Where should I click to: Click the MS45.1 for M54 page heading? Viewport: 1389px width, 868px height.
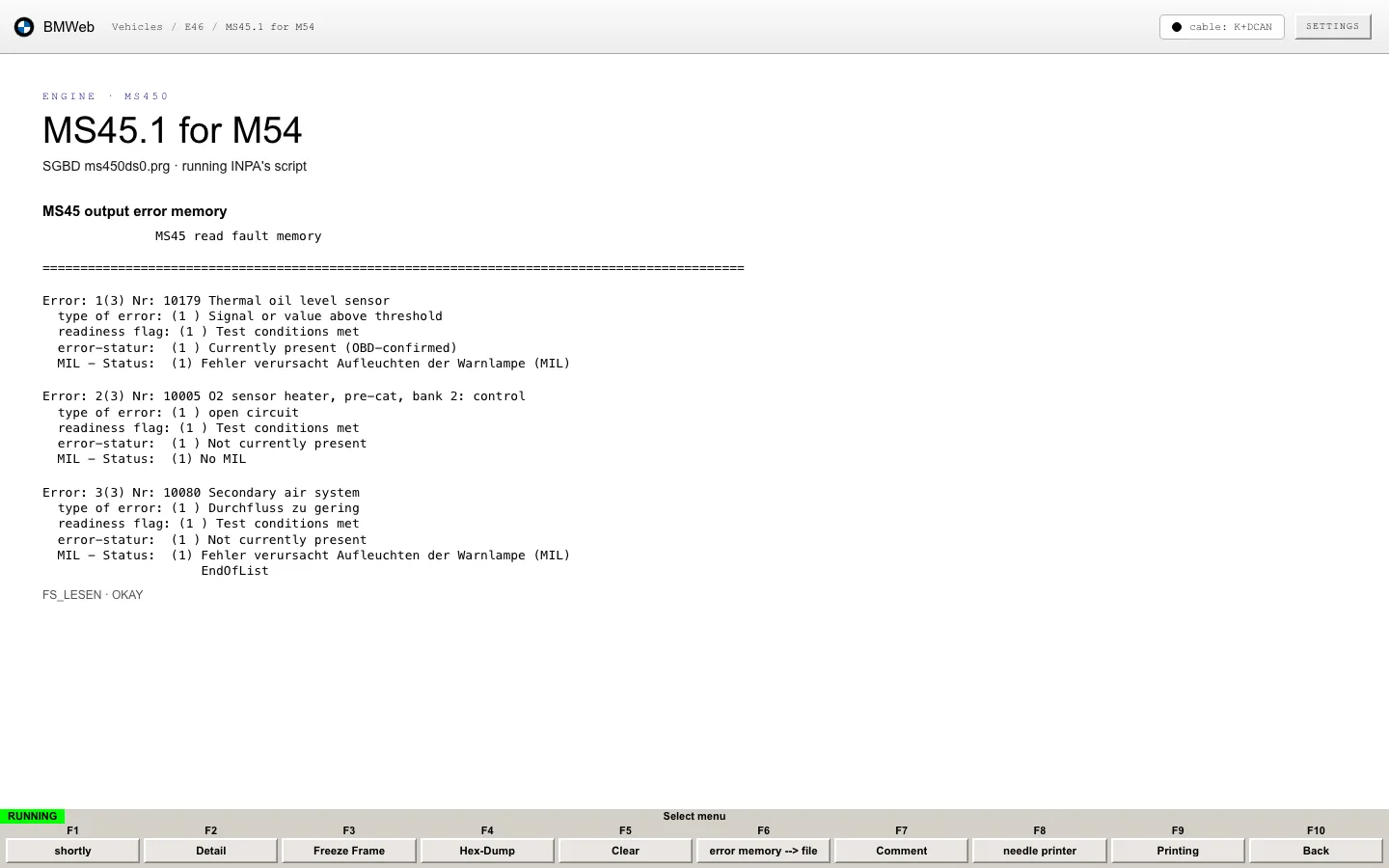pyautogui.click(x=173, y=130)
